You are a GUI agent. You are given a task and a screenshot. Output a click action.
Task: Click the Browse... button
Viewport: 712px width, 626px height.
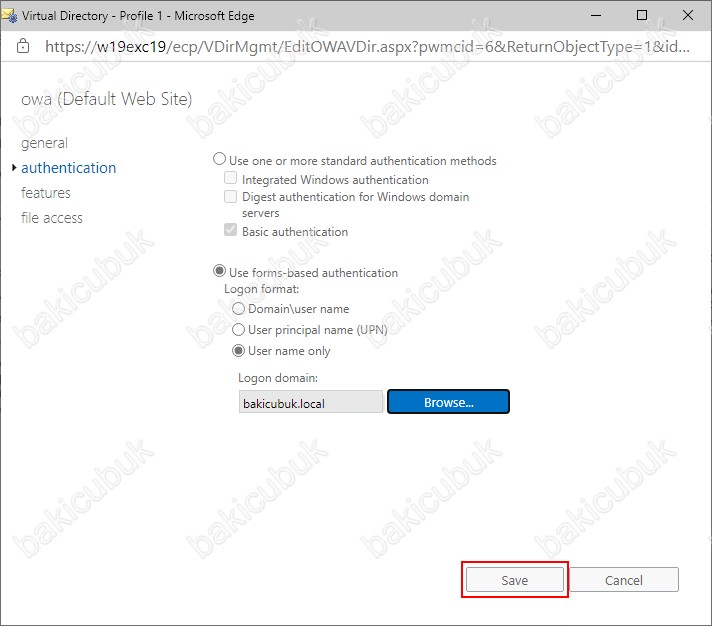point(449,402)
